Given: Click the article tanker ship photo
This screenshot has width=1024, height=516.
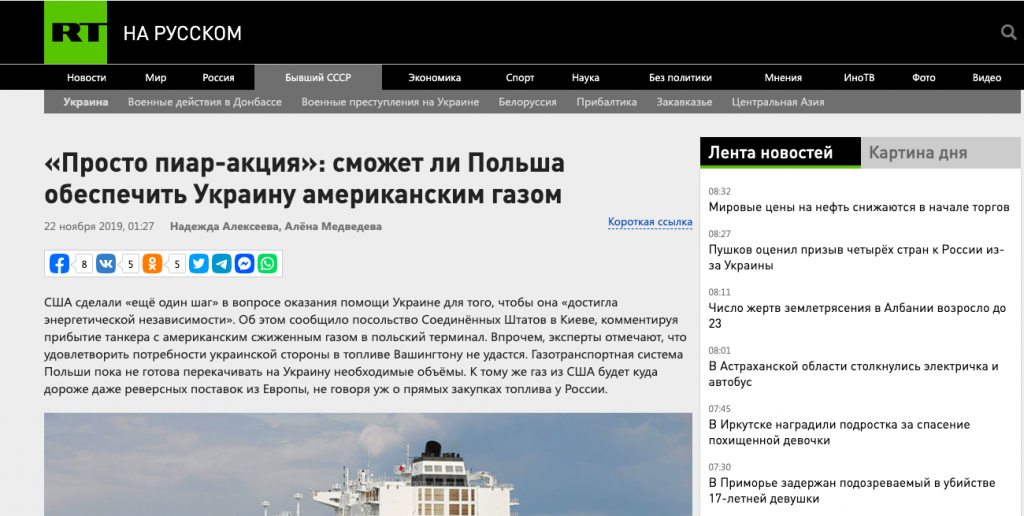Looking at the screenshot, I should [x=368, y=464].
